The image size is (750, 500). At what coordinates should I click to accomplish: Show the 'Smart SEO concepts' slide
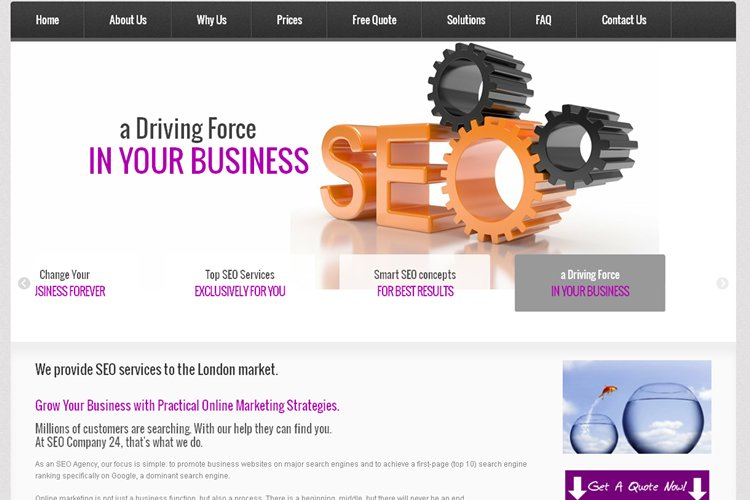(415, 283)
